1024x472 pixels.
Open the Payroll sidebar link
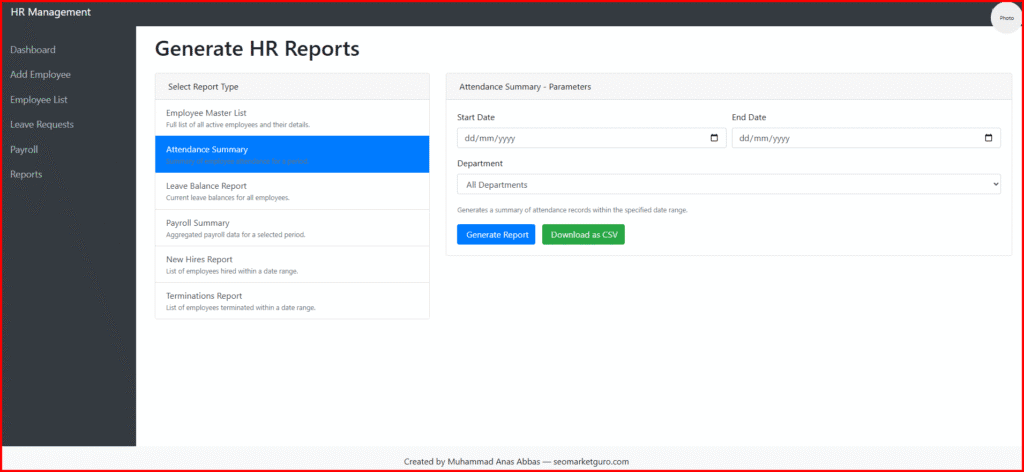tap(24, 150)
